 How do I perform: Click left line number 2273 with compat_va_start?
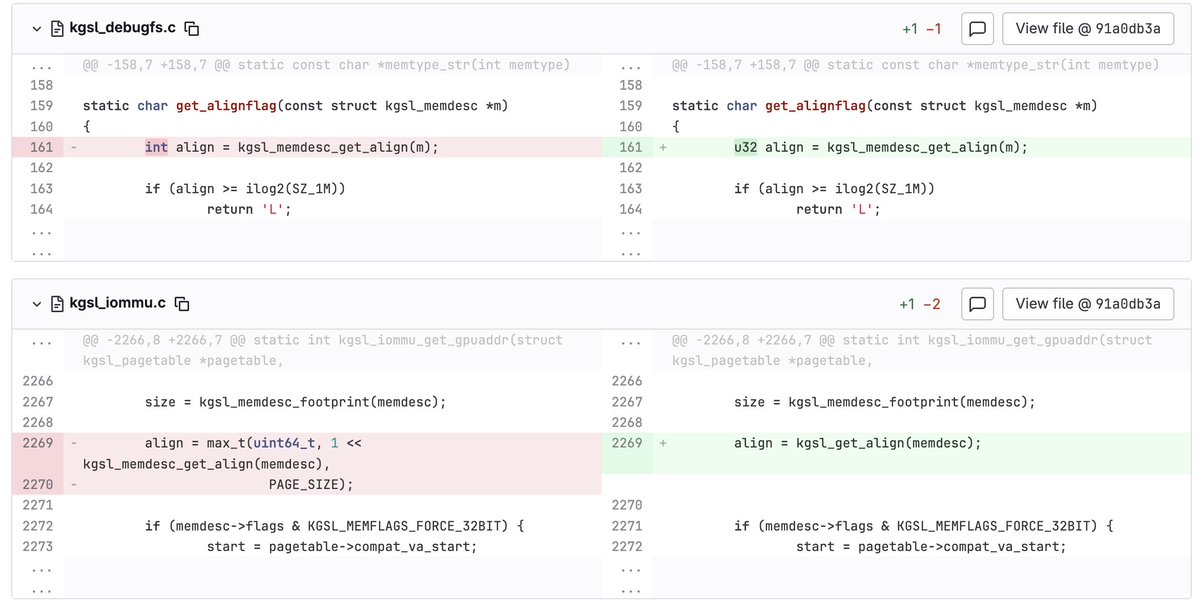click(37, 547)
